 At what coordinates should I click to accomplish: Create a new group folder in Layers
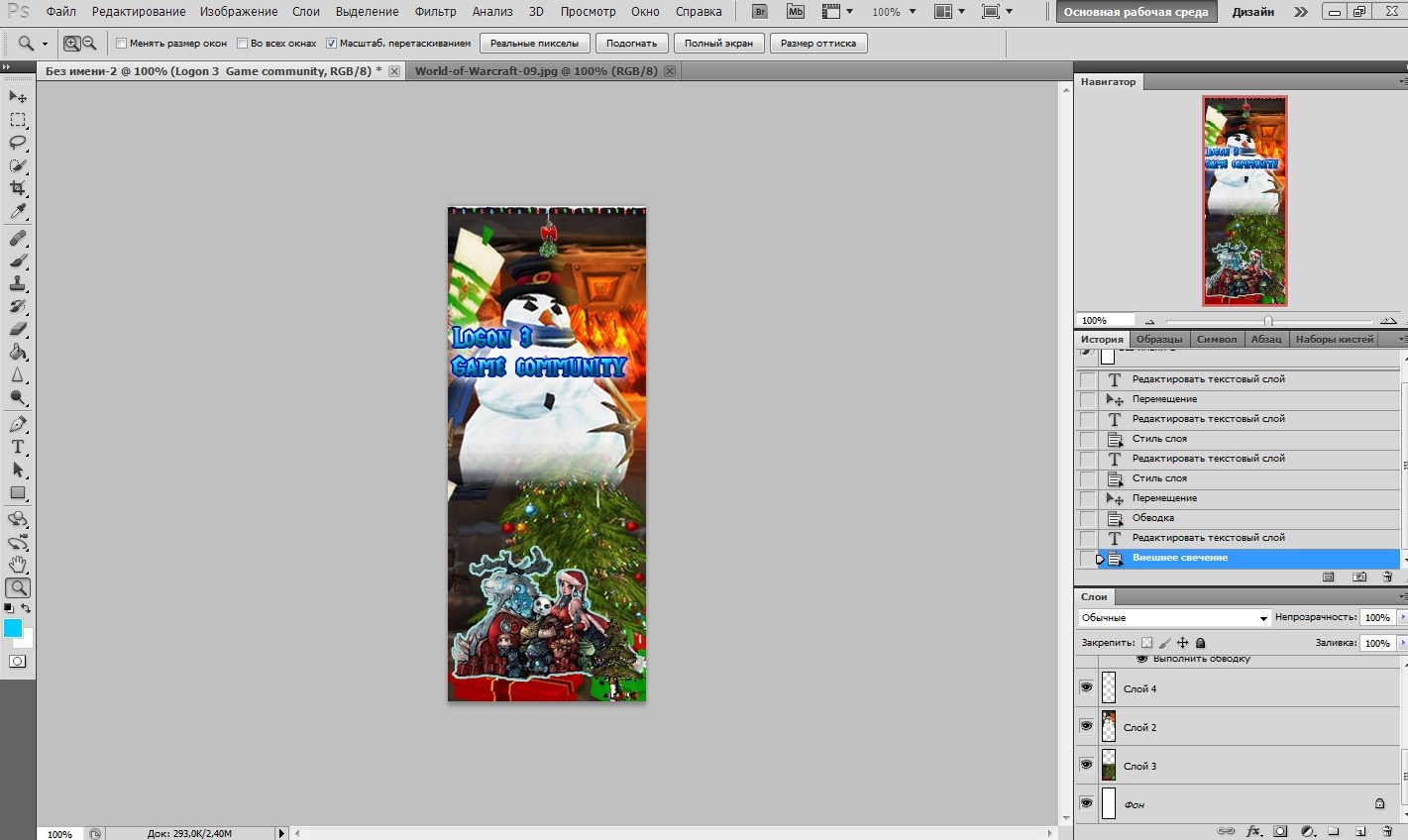(1334, 831)
